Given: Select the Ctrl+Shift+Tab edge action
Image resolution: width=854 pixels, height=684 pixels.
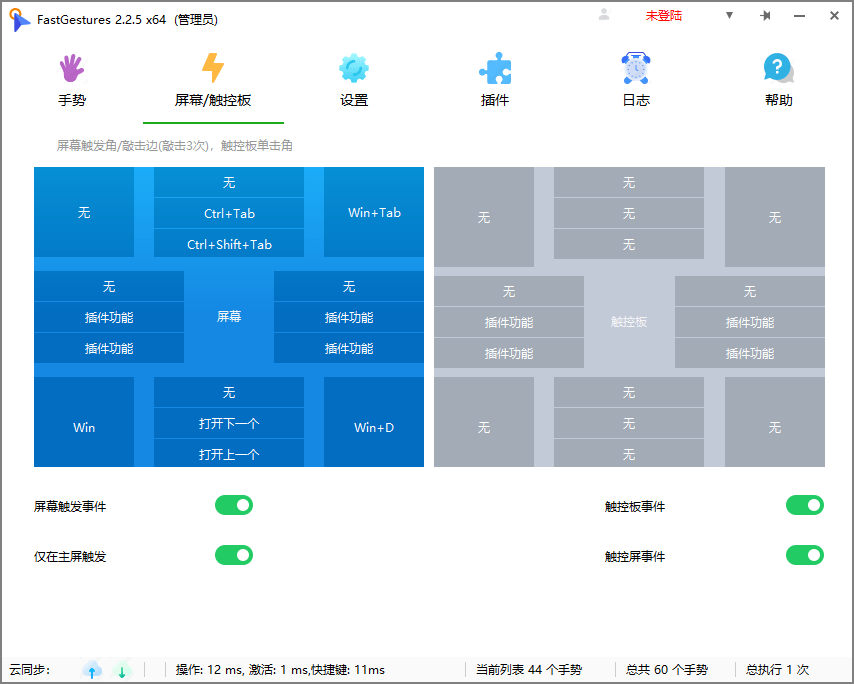Looking at the screenshot, I should tap(229, 244).
